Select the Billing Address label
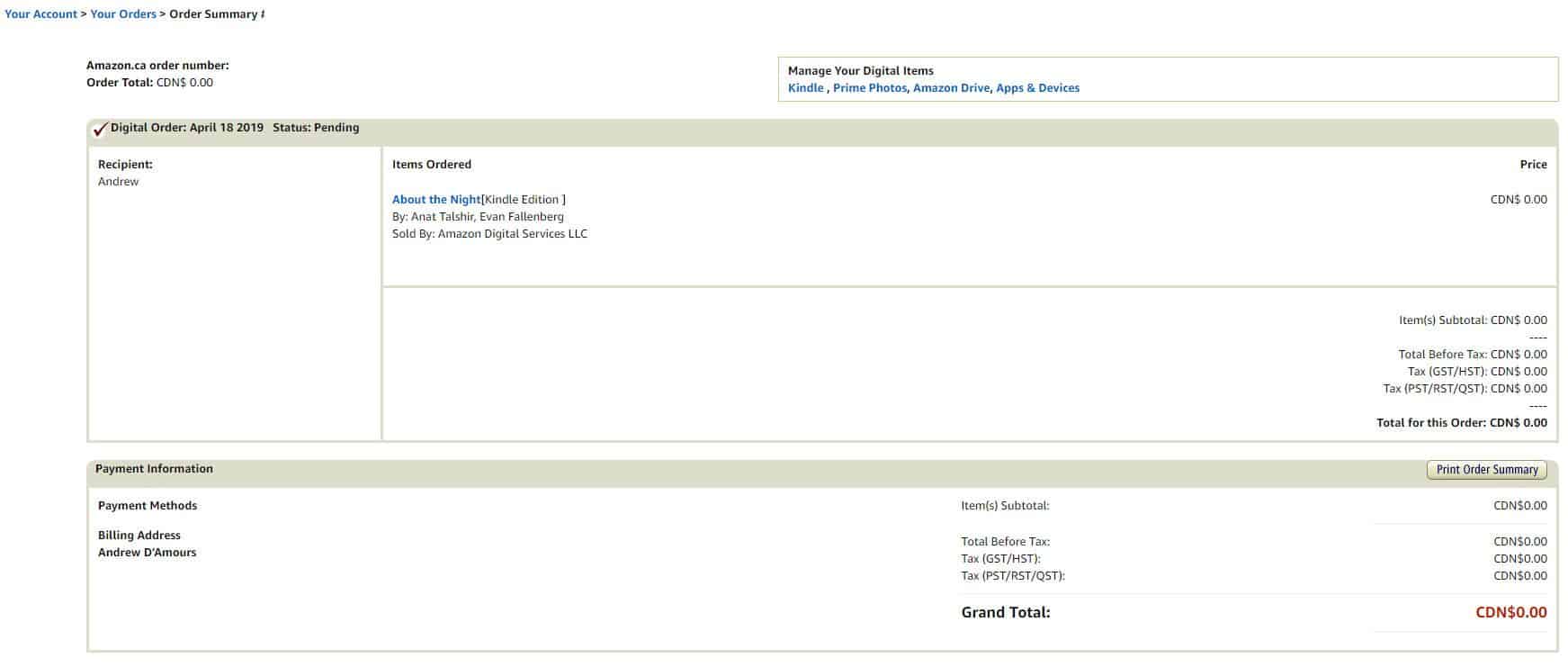 [x=139, y=536]
